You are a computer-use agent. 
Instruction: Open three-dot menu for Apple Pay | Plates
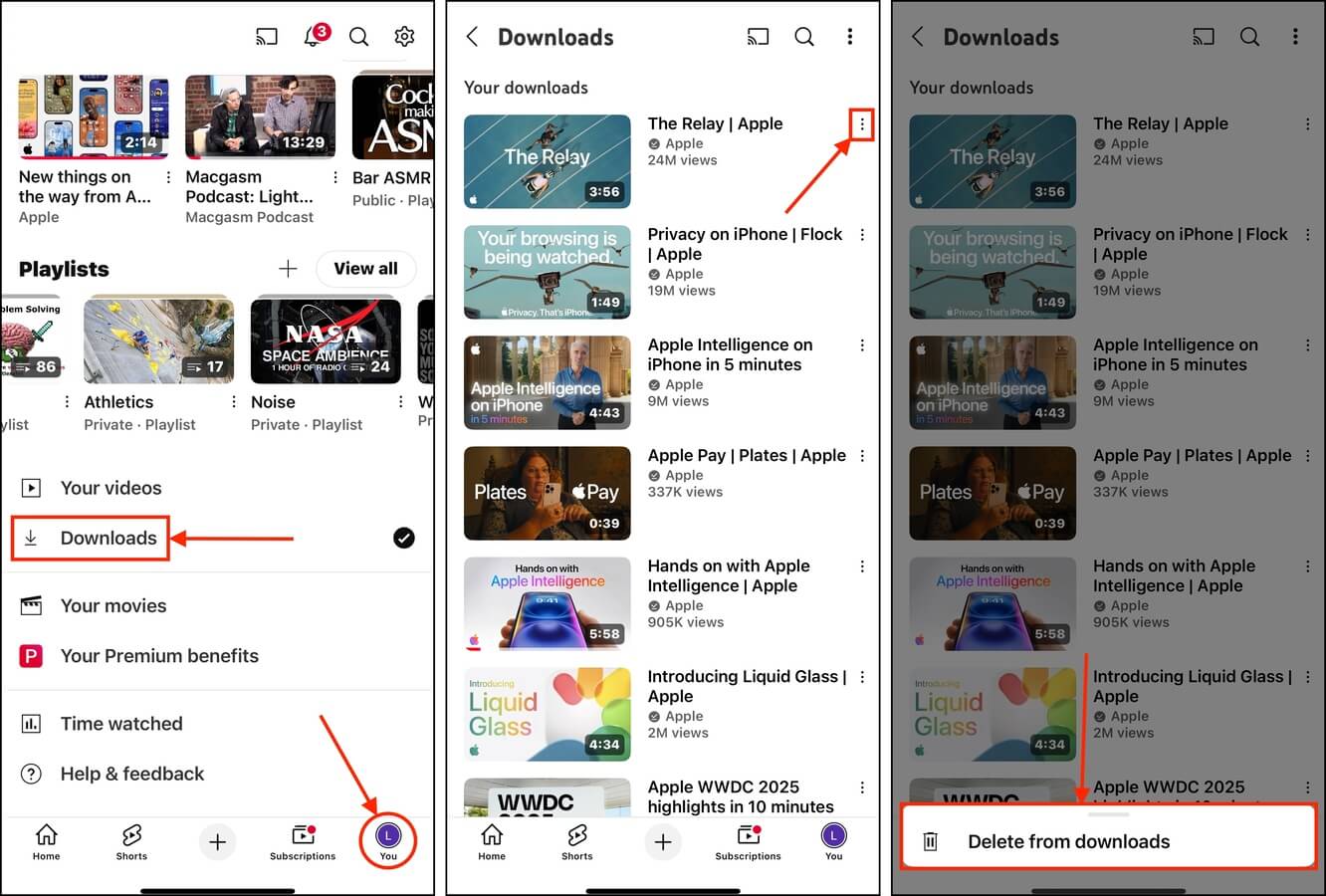(x=862, y=456)
